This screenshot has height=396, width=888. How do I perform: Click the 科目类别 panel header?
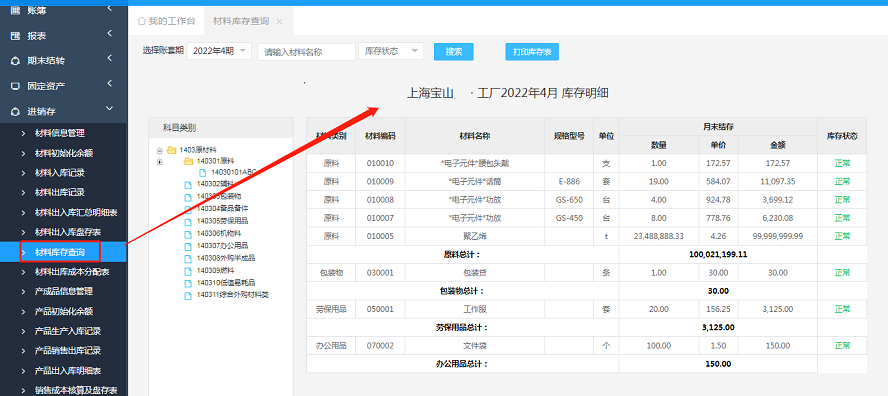tap(221, 128)
